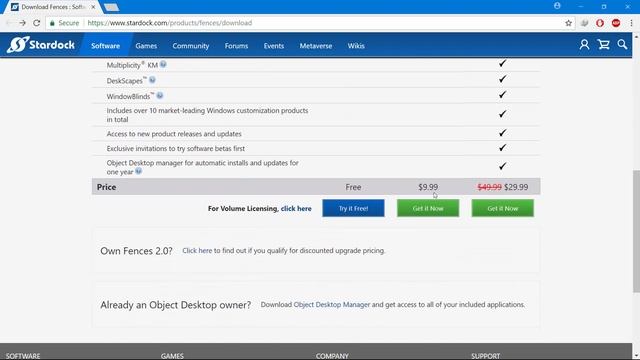Click the SUPPORT footer heading

pyautogui.click(x=485, y=356)
